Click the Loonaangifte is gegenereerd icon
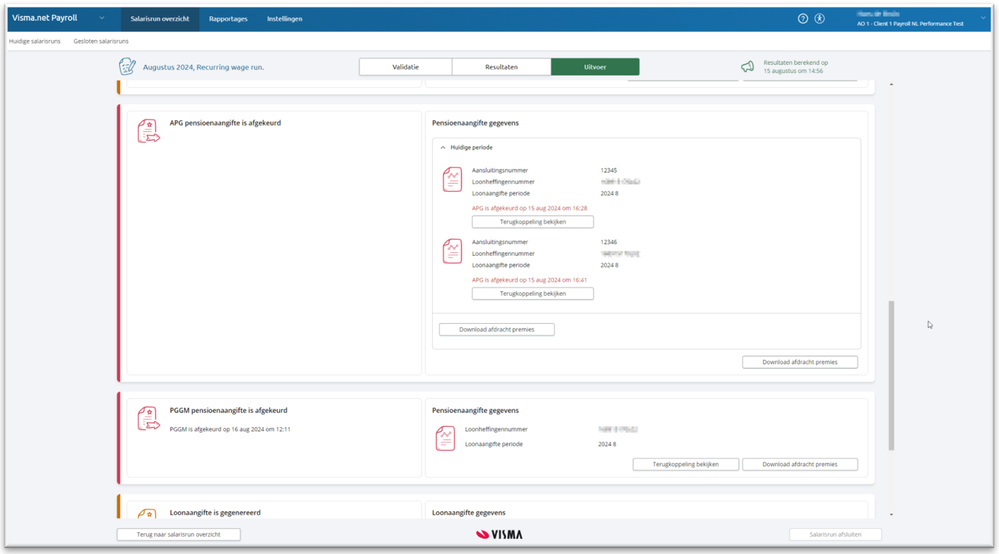 tap(147, 513)
